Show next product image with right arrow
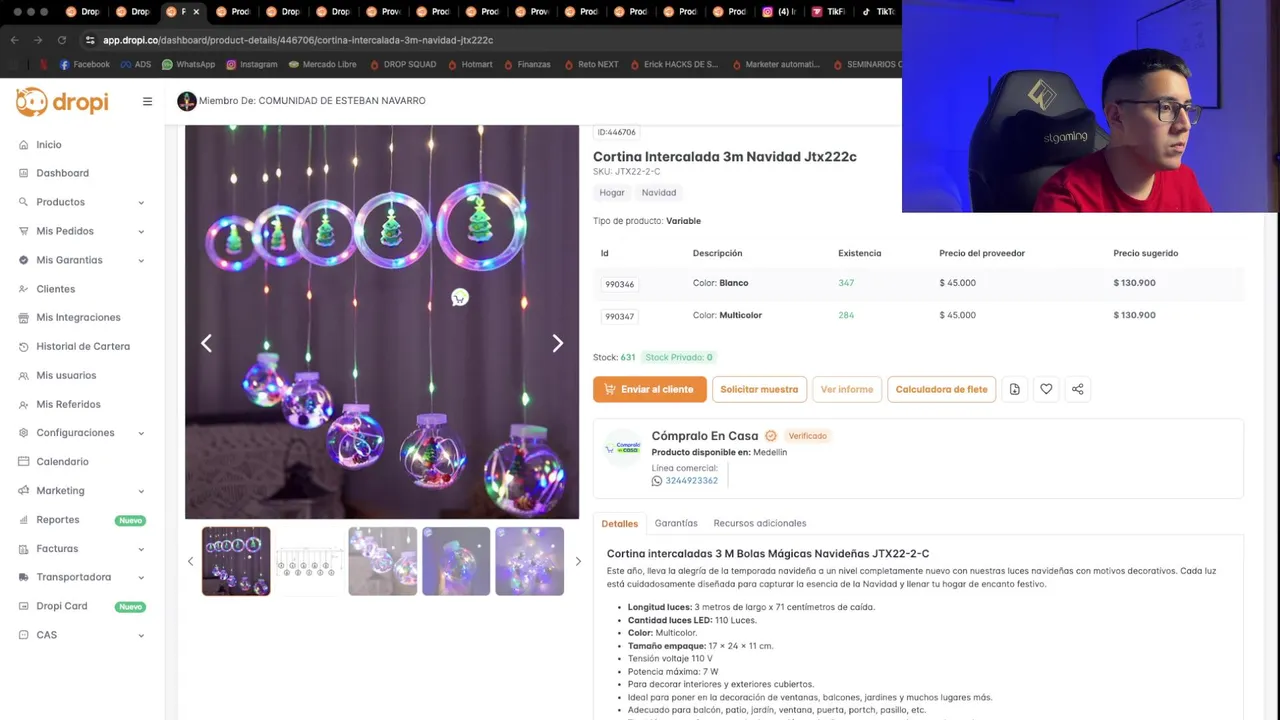 click(x=557, y=343)
